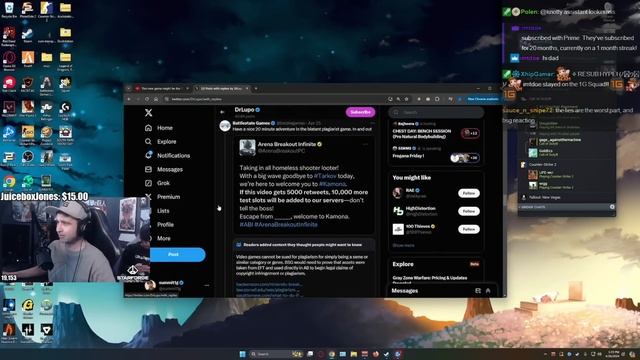The height and width of the screenshot is (360, 640).
Task: Open the Firefox icon in taskbar
Action: [376, 354]
